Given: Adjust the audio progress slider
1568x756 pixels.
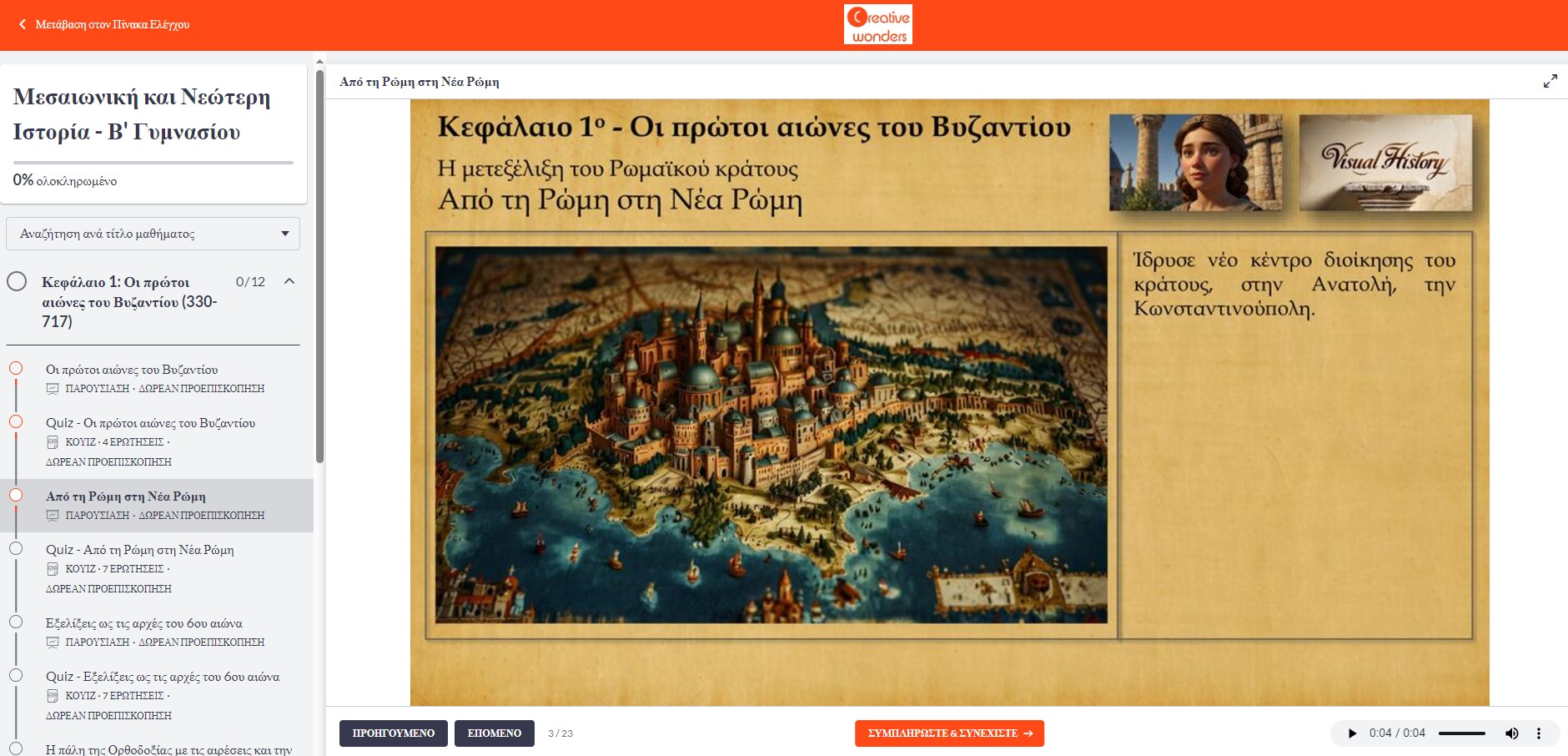Looking at the screenshot, I should [1461, 733].
